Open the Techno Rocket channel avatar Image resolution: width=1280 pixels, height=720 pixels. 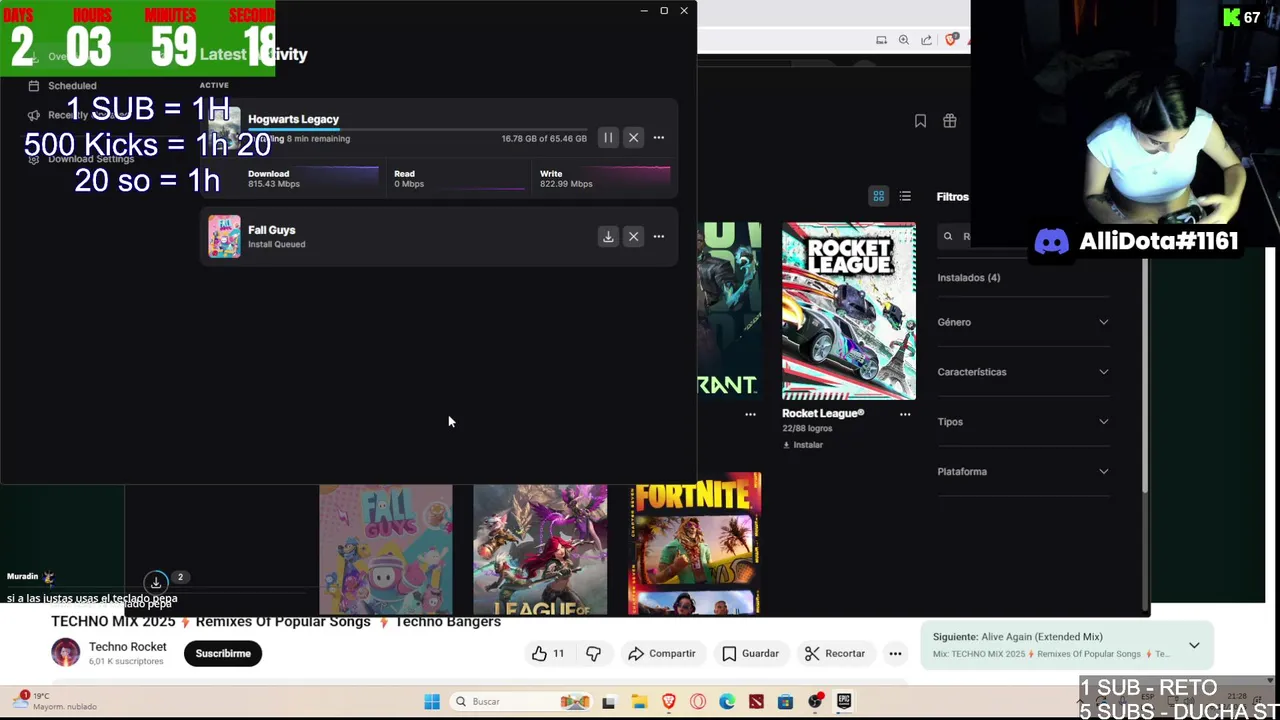pos(66,653)
